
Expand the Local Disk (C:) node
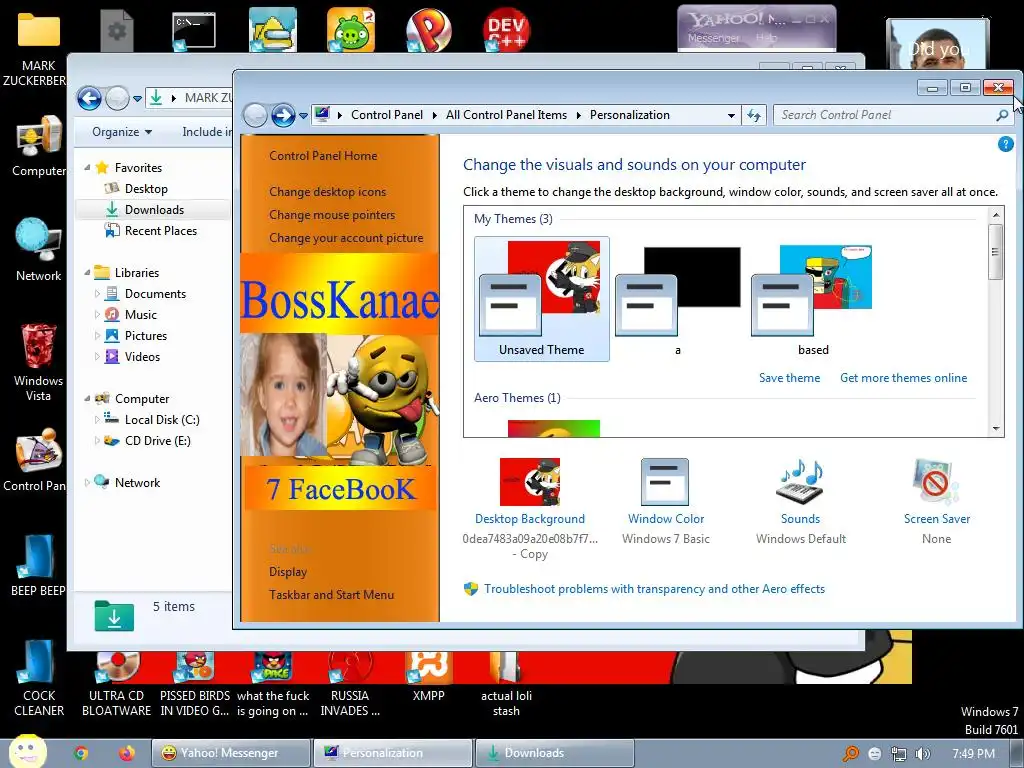pos(97,420)
